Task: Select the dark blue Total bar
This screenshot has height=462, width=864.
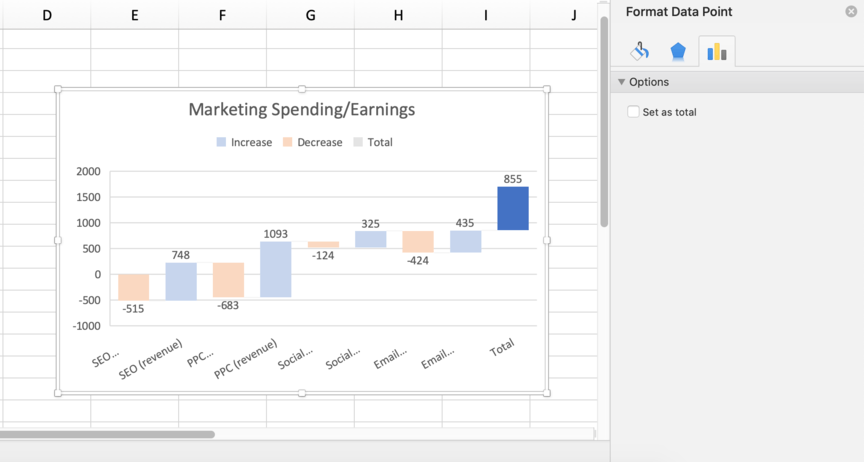Action: coord(512,208)
